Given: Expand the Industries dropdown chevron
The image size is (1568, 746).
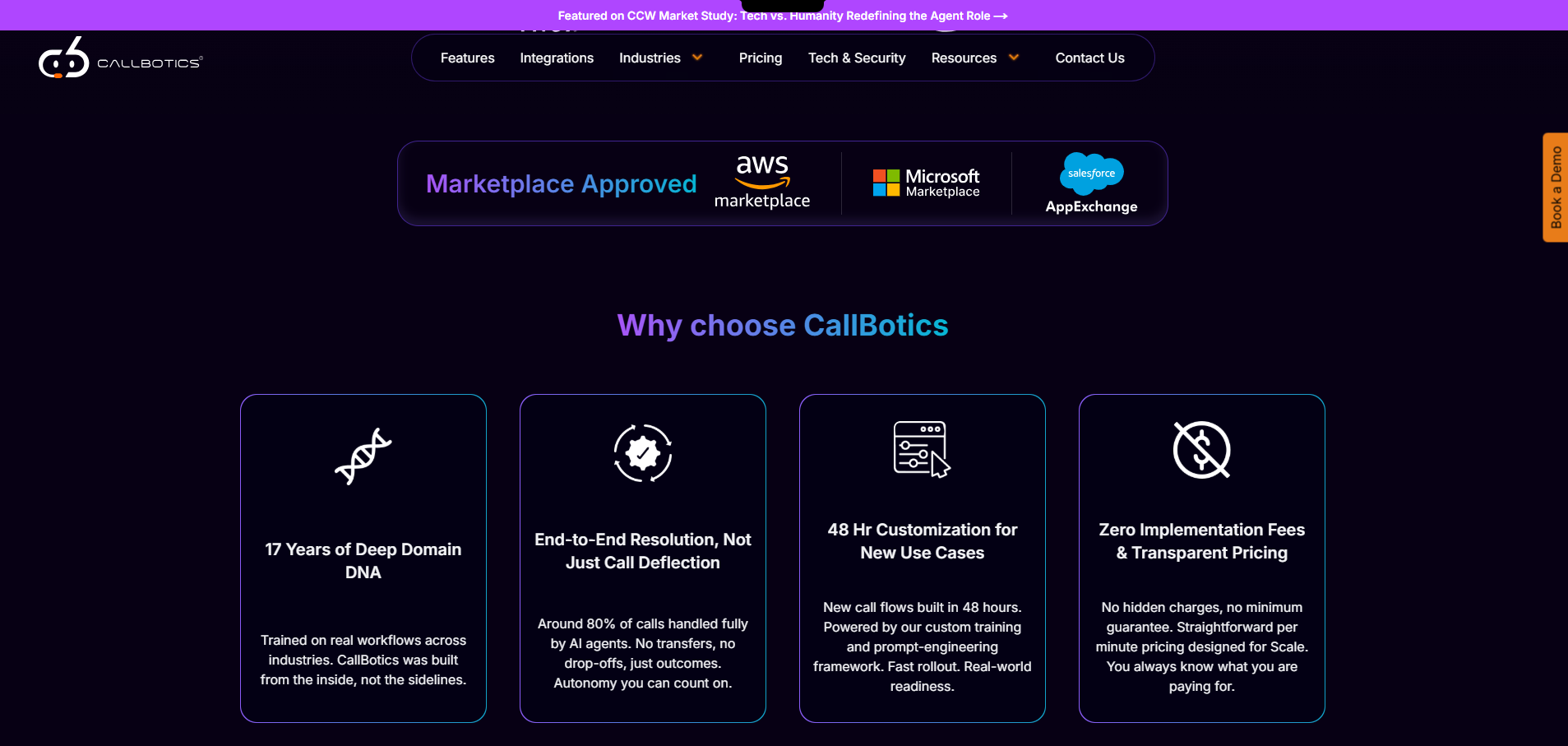Looking at the screenshot, I should pos(697,58).
